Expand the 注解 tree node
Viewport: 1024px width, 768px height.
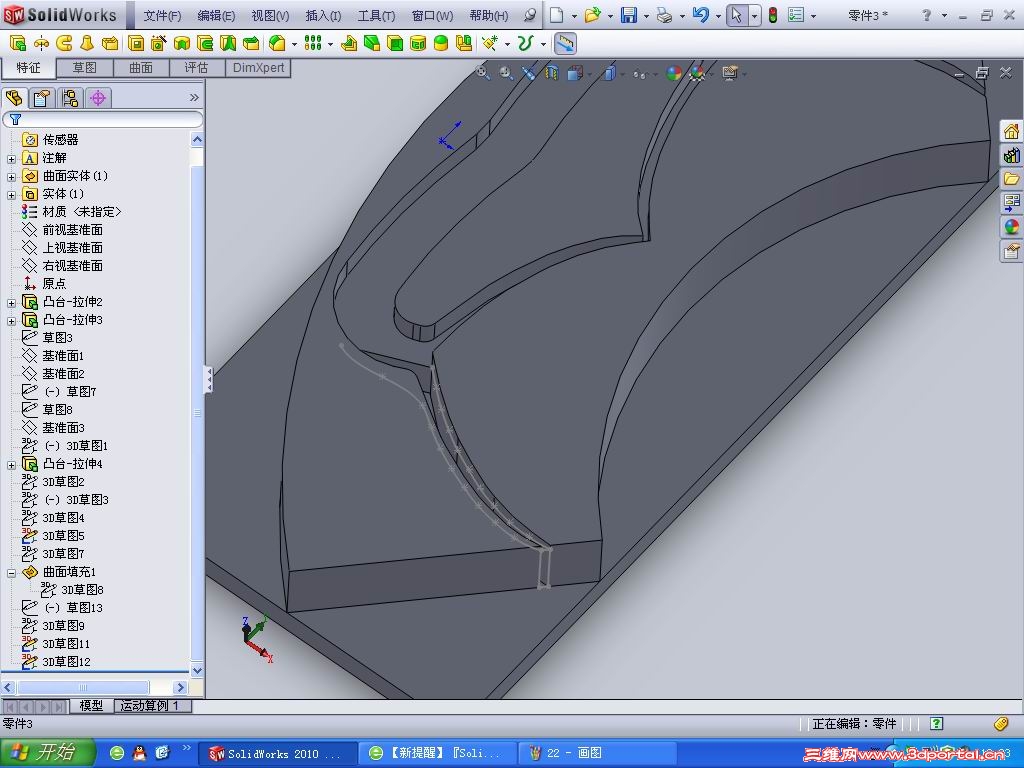11,159
